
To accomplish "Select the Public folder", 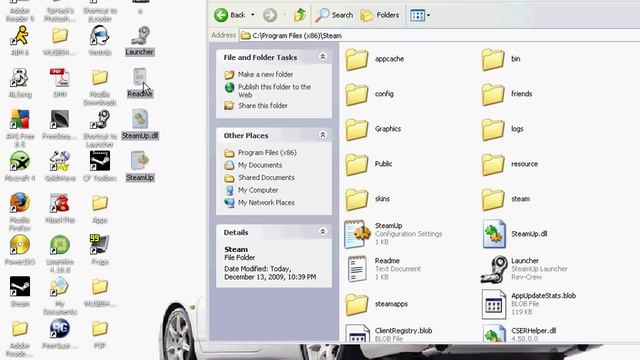I will (369, 164).
